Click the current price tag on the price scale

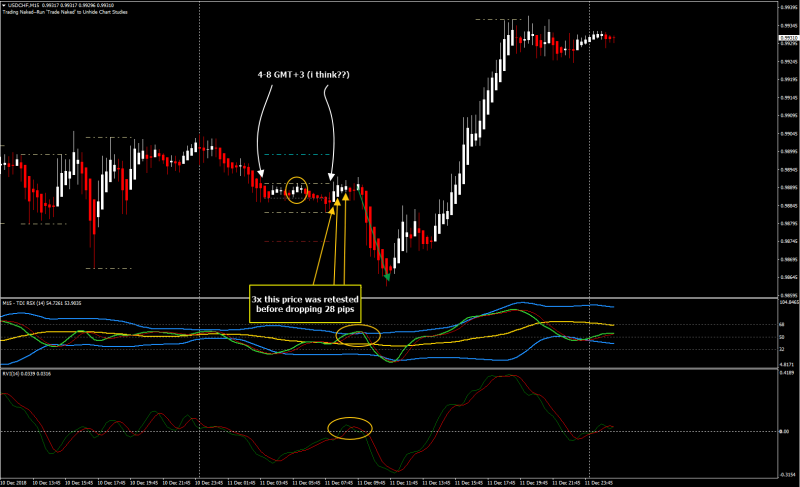click(789, 38)
